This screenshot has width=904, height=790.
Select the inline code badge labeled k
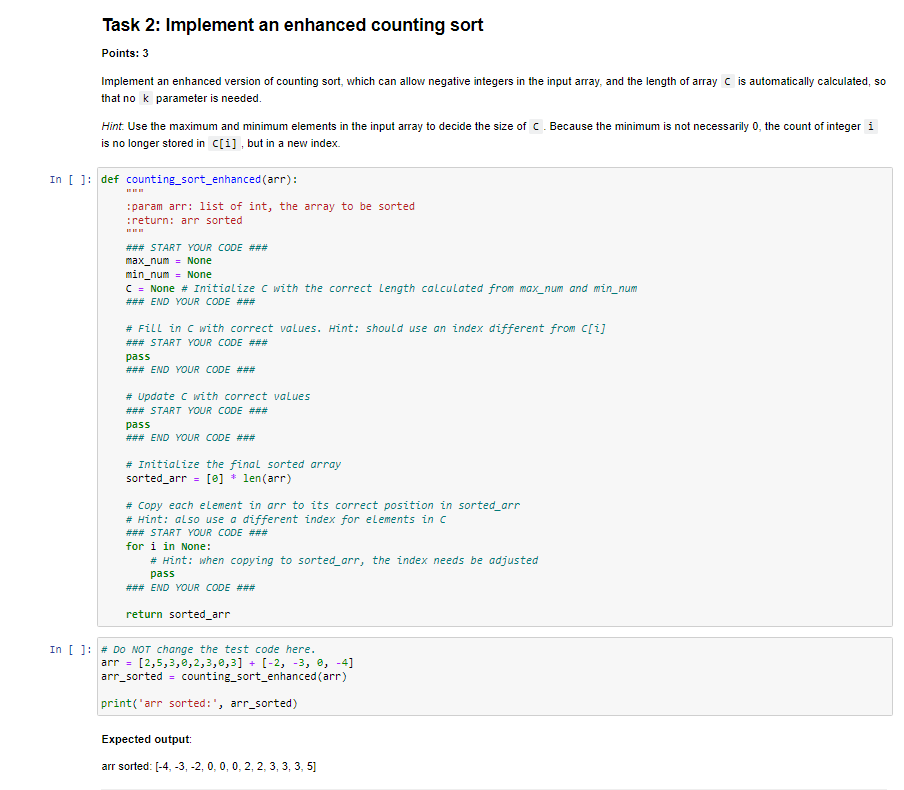145,98
